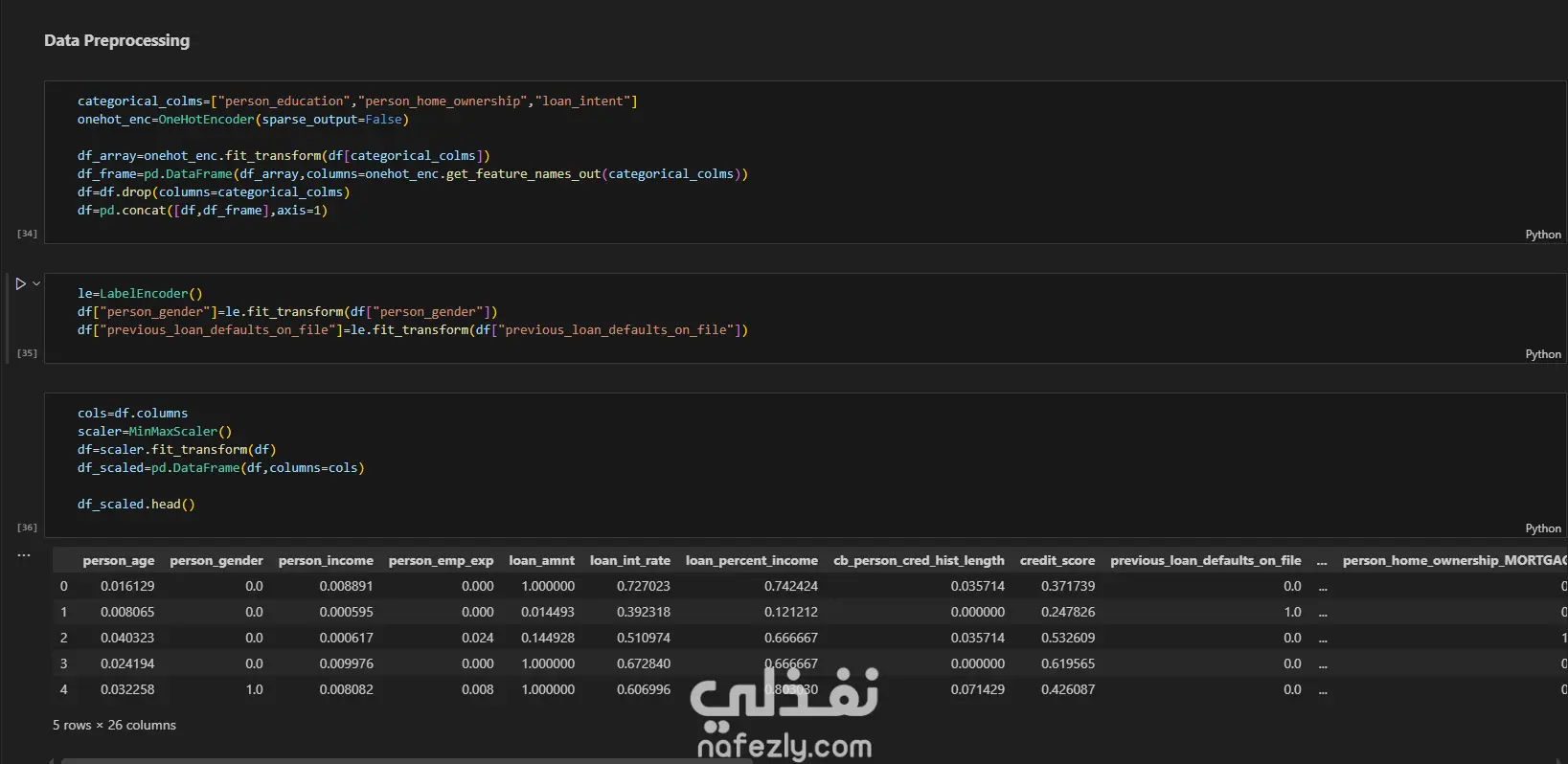Open the output ellipsis menu beside the table
The height and width of the screenshot is (764, 1568).
24,555
